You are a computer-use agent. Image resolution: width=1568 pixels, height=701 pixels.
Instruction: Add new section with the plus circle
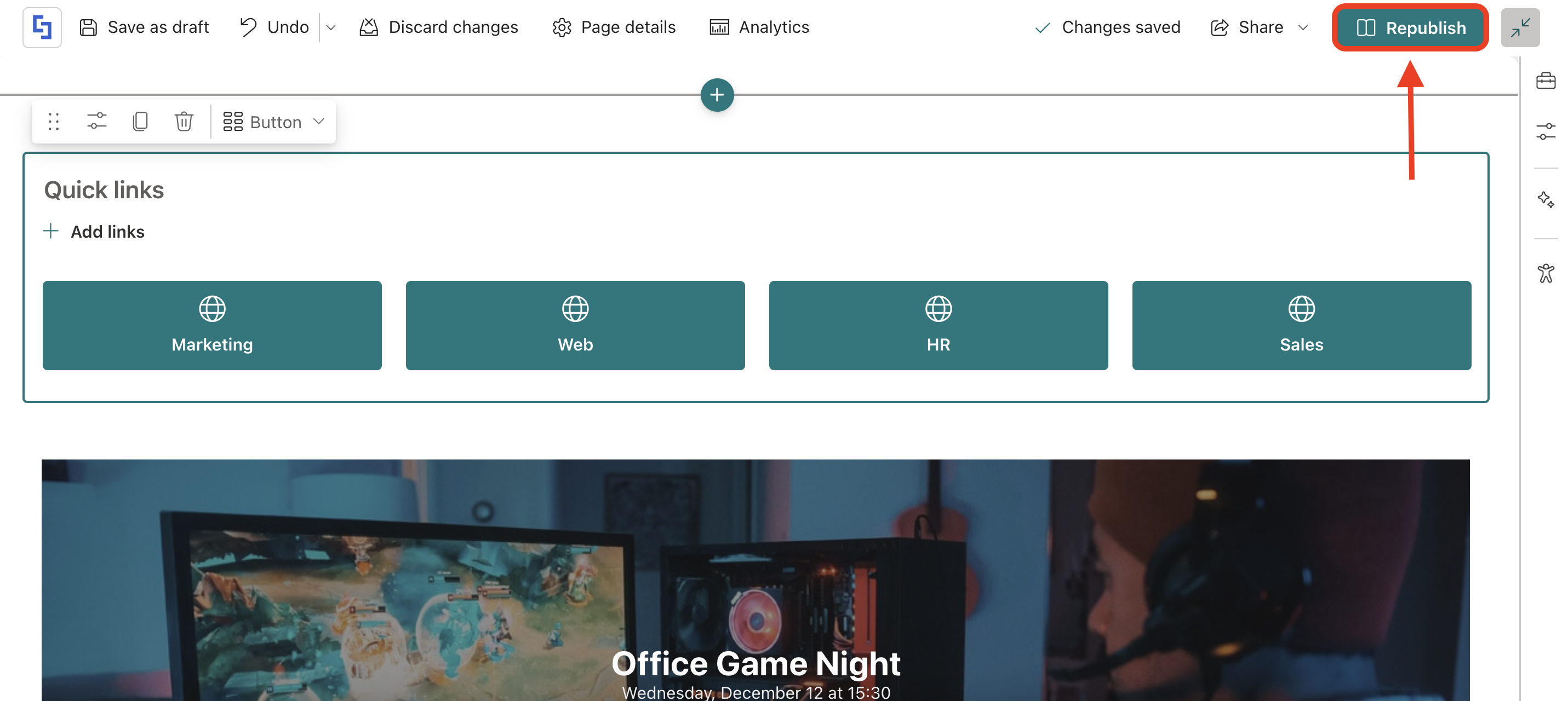coord(717,95)
